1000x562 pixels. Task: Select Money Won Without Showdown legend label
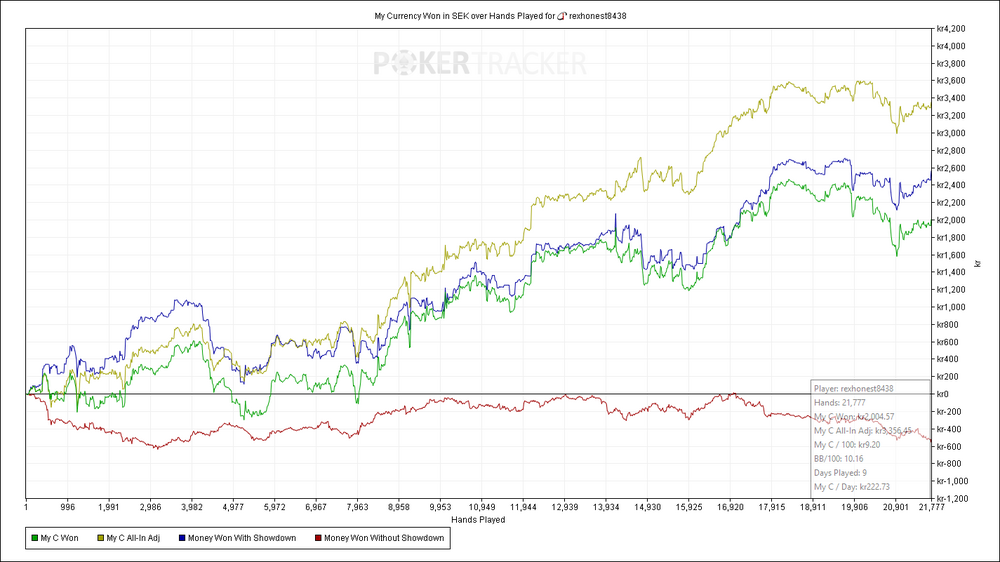(384, 538)
